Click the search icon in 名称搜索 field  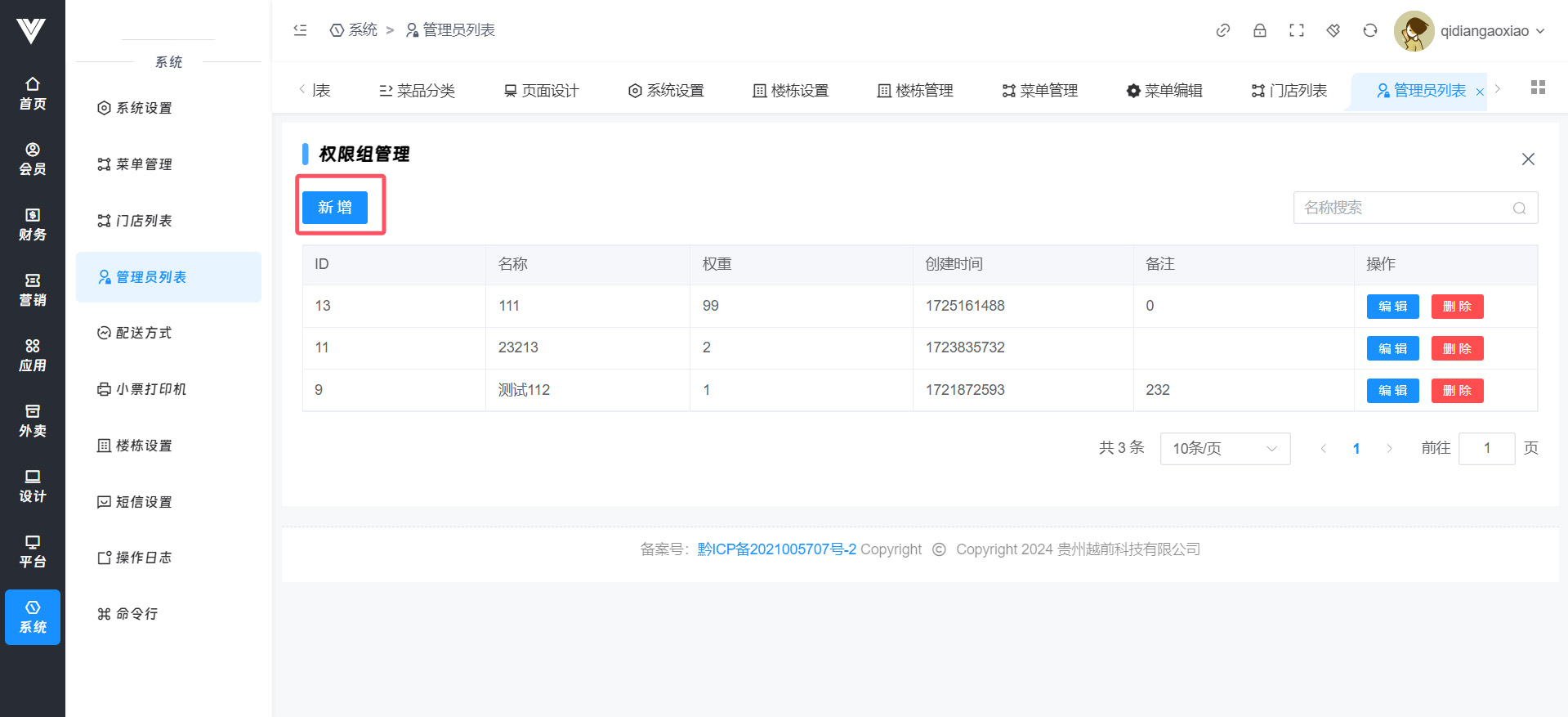tap(1519, 208)
